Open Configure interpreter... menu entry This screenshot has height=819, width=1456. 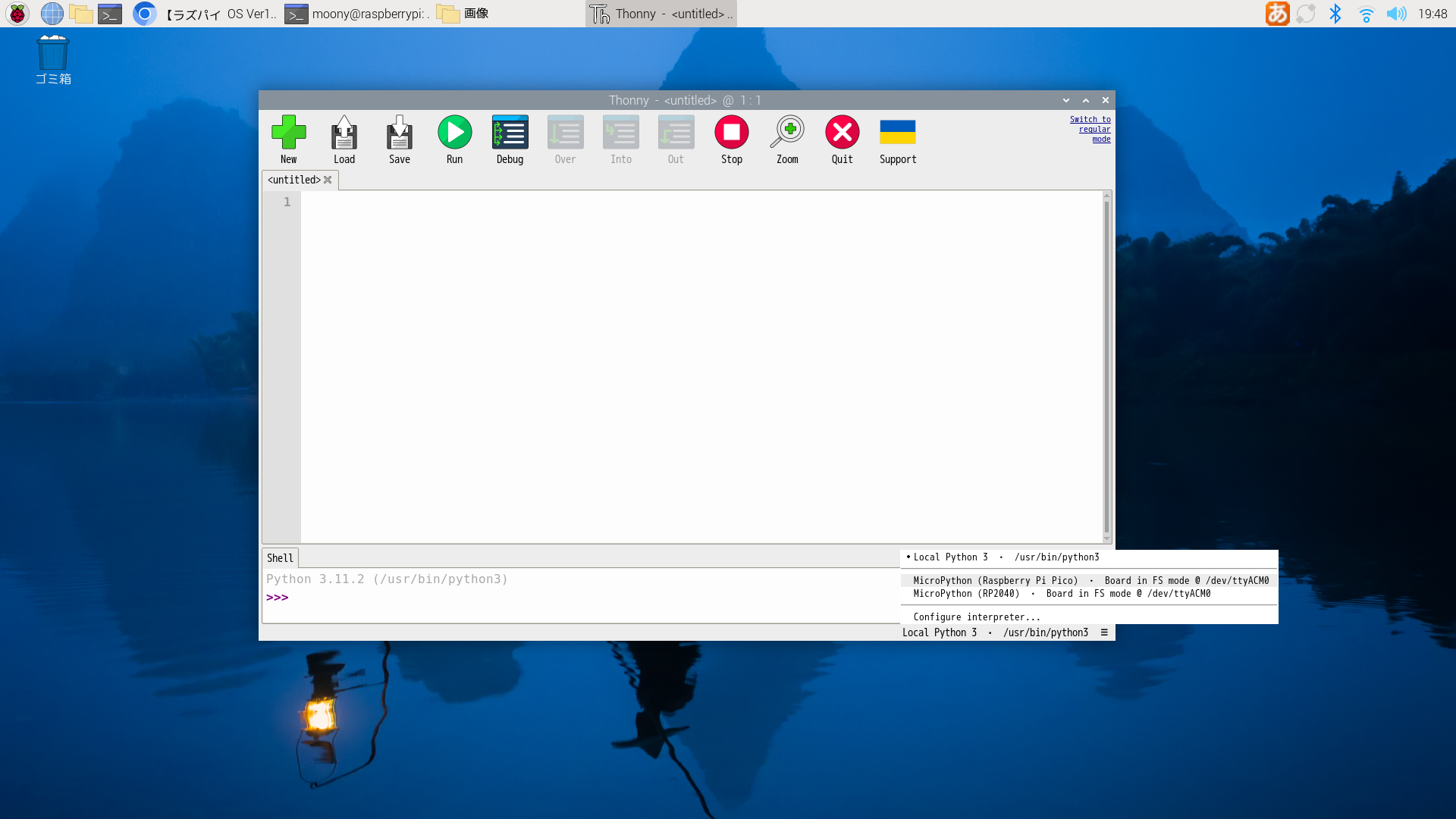976,617
